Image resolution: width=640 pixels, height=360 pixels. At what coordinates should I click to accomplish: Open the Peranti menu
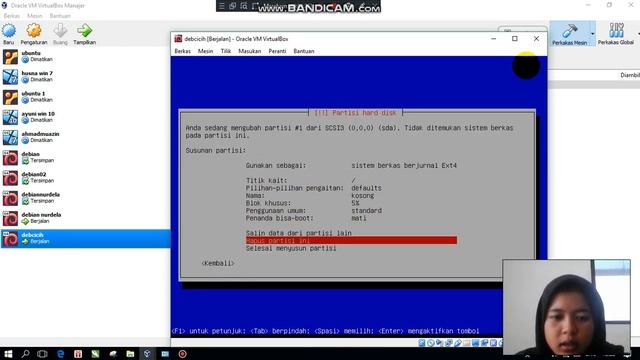point(277,51)
